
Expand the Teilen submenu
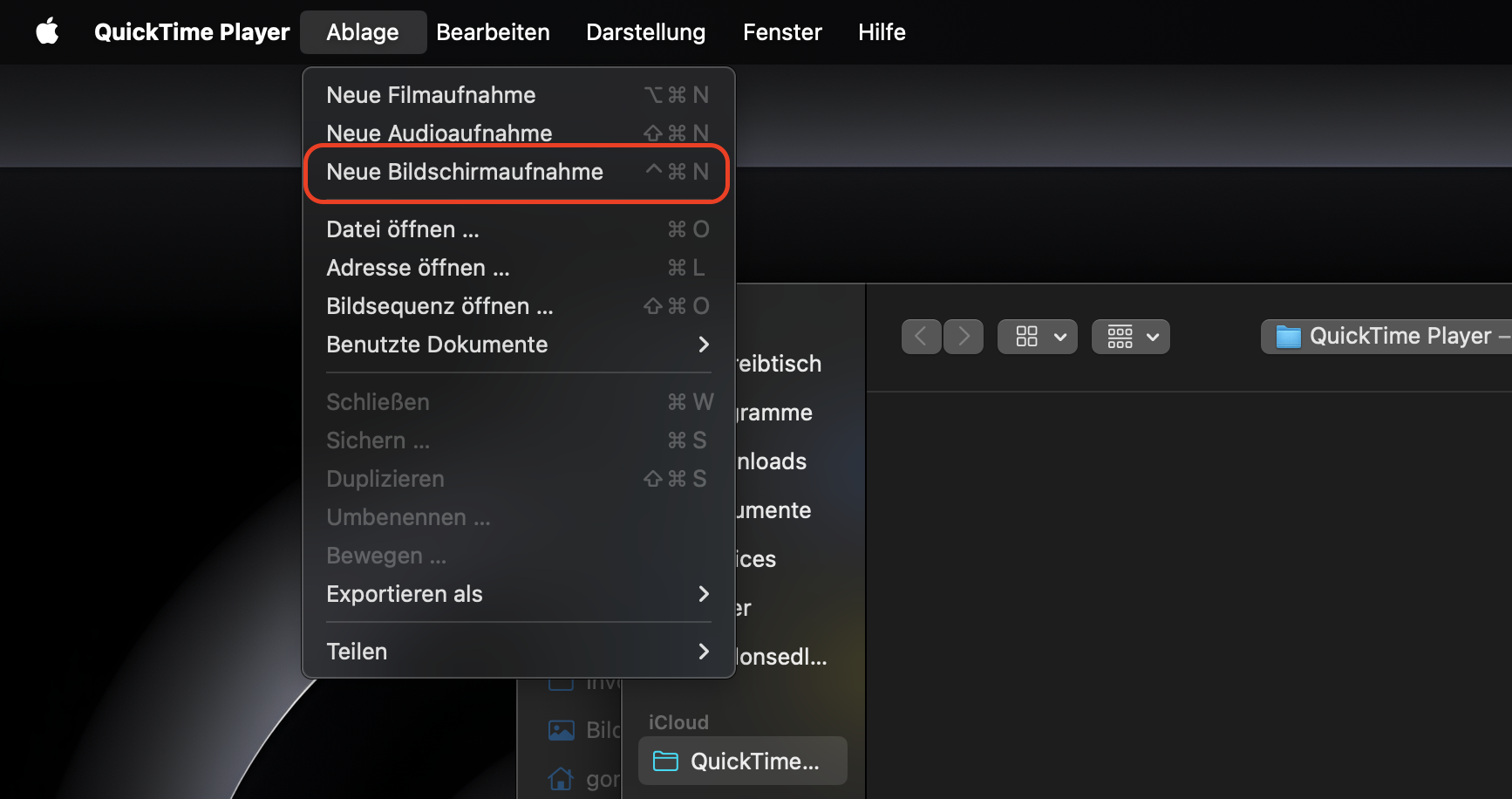click(x=518, y=652)
